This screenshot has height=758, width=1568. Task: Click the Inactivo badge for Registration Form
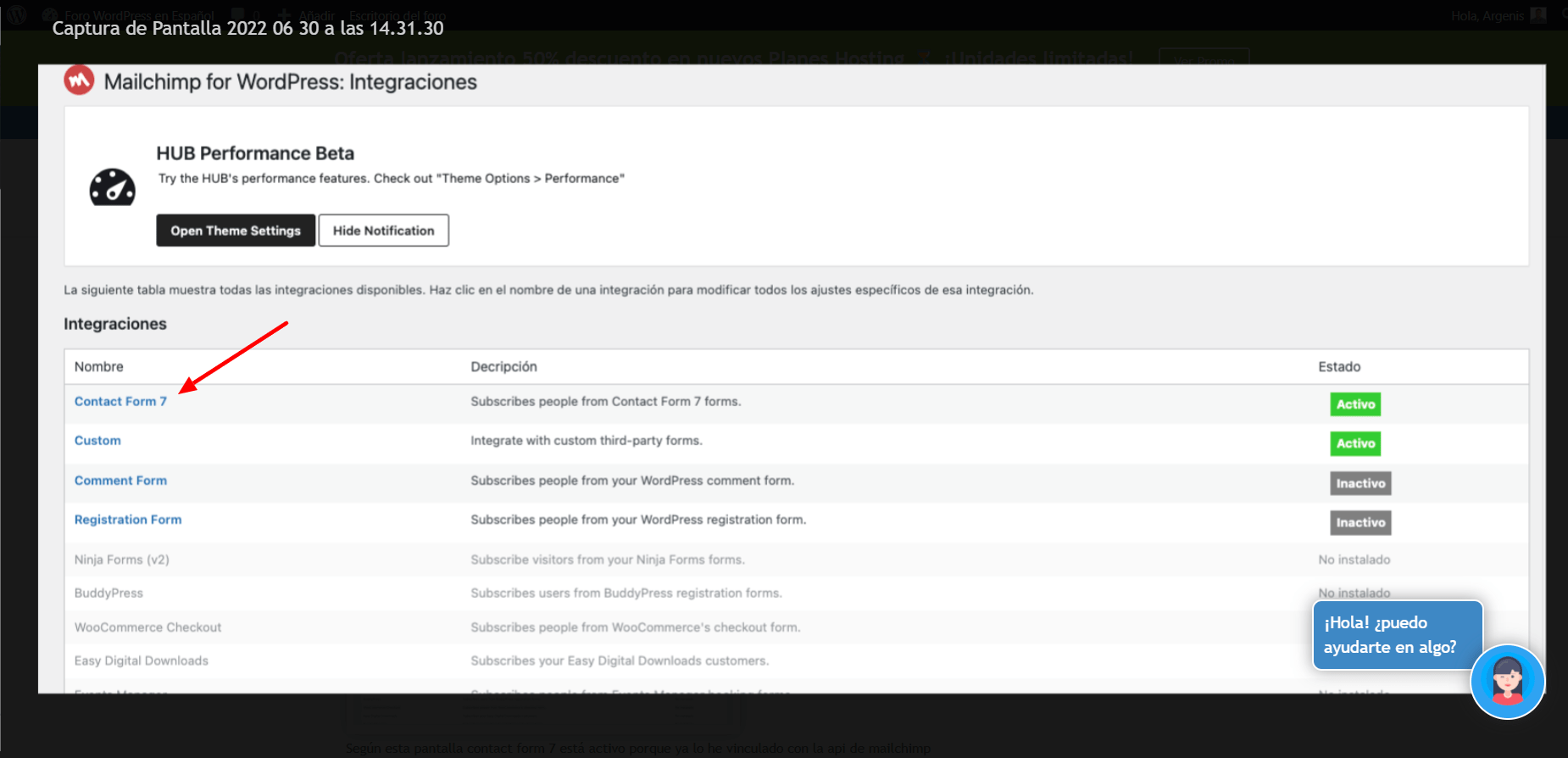[x=1360, y=522]
